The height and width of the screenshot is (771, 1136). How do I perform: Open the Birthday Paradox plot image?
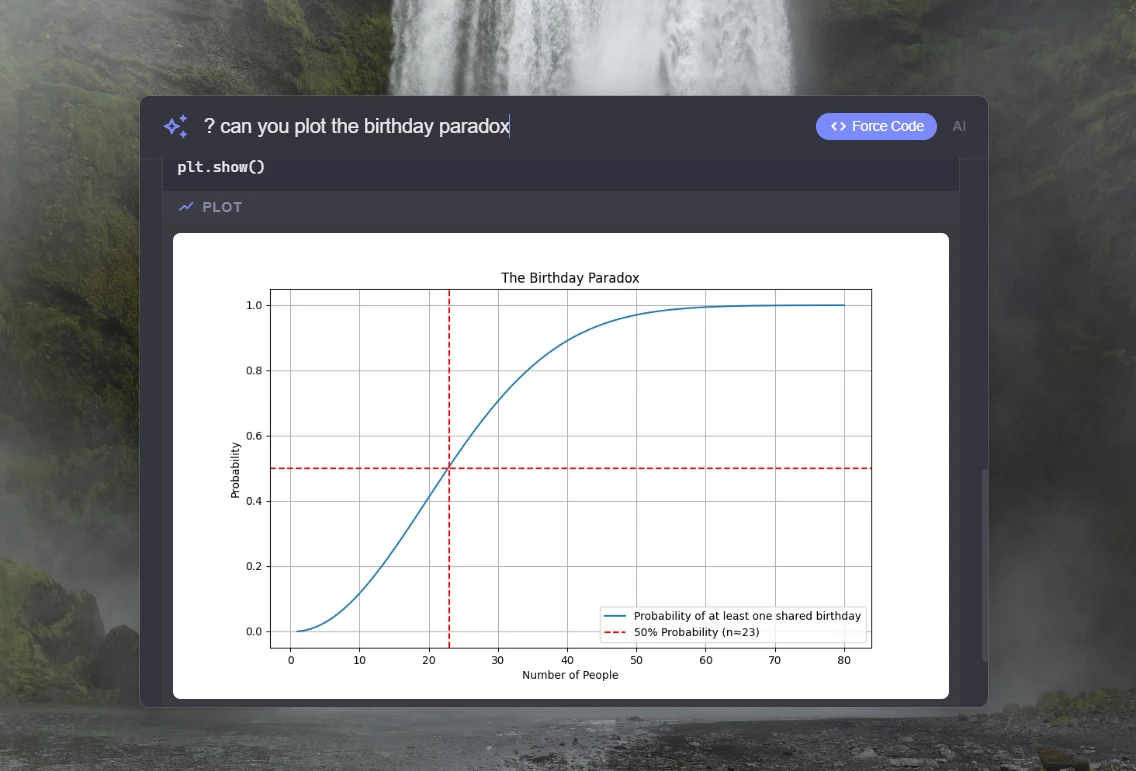[560, 465]
